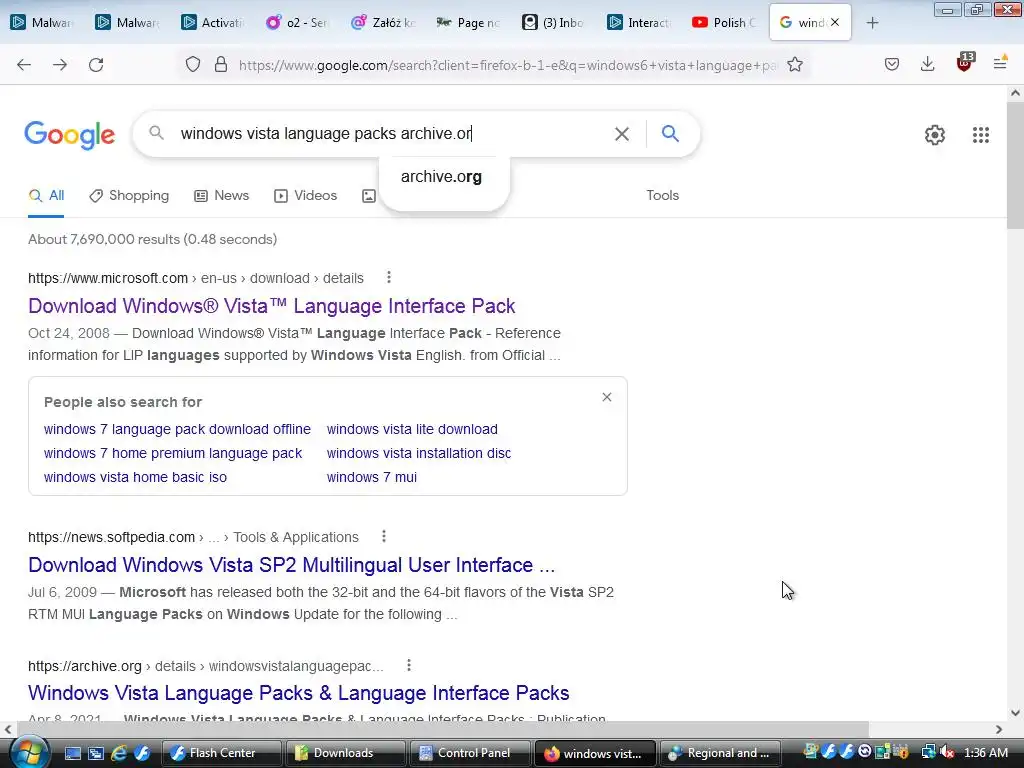This screenshot has width=1024, height=768.
Task: Click the horizontal scrollbar right arrow
Action: (999, 729)
